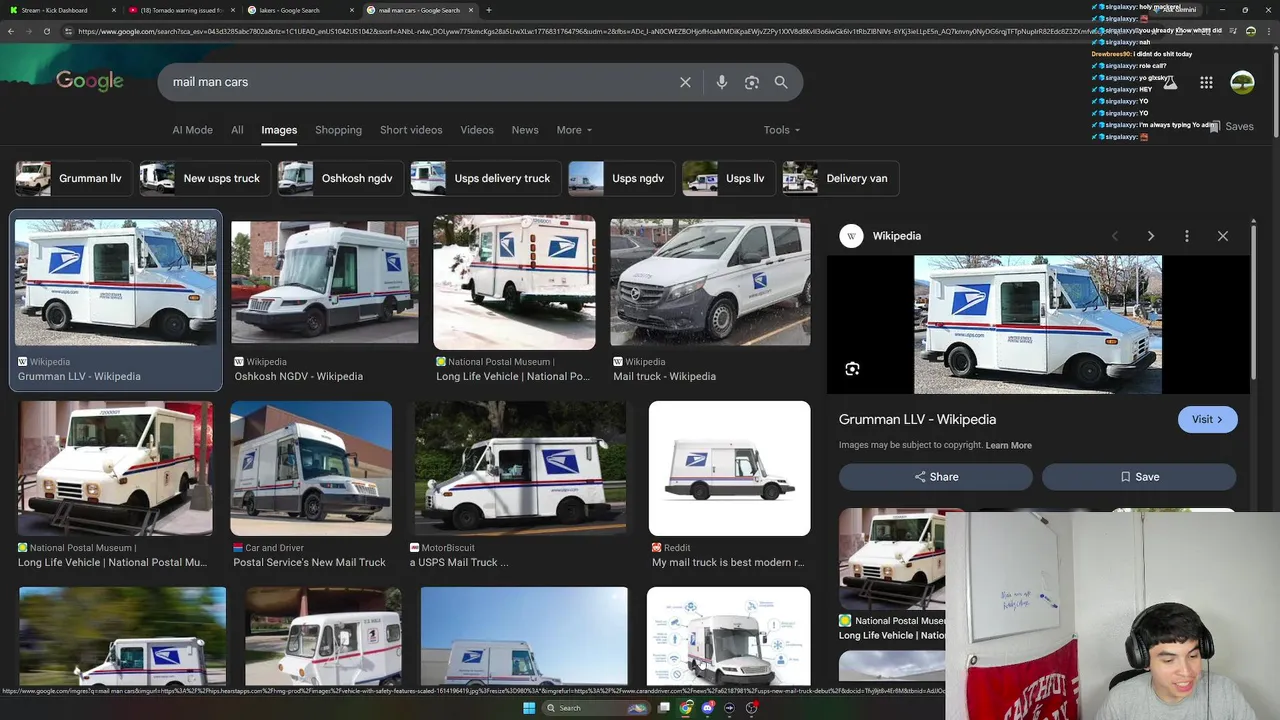Open Discord from the taskbar

pyautogui.click(x=708, y=708)
